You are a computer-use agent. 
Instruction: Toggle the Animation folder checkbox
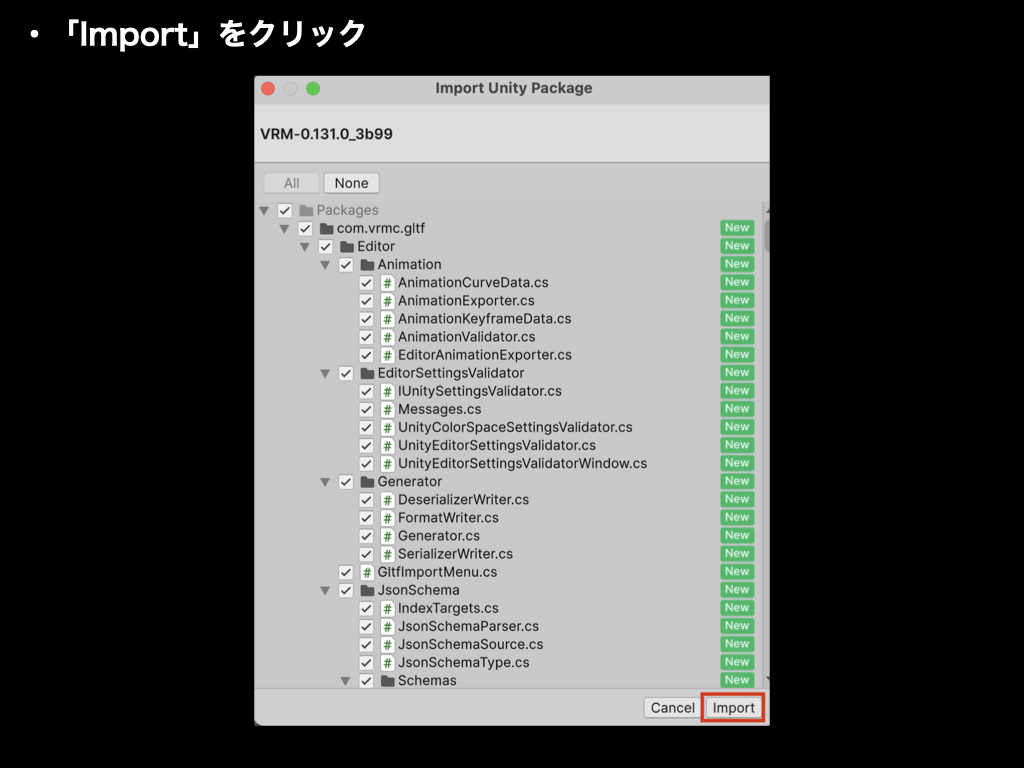(345, 264)
